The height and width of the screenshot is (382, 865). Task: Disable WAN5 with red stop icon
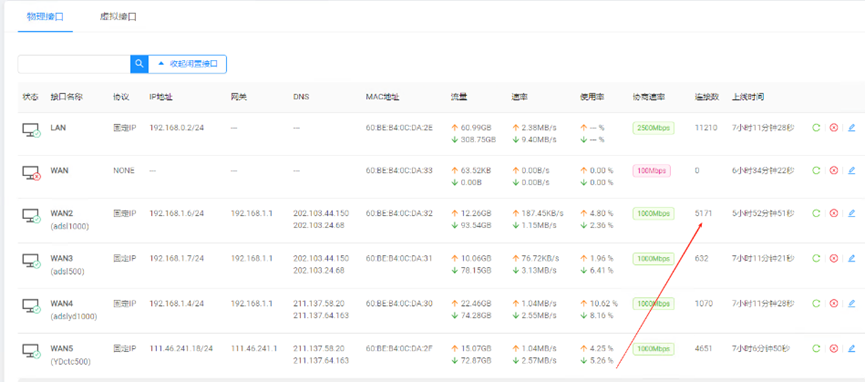click(834, 348)
